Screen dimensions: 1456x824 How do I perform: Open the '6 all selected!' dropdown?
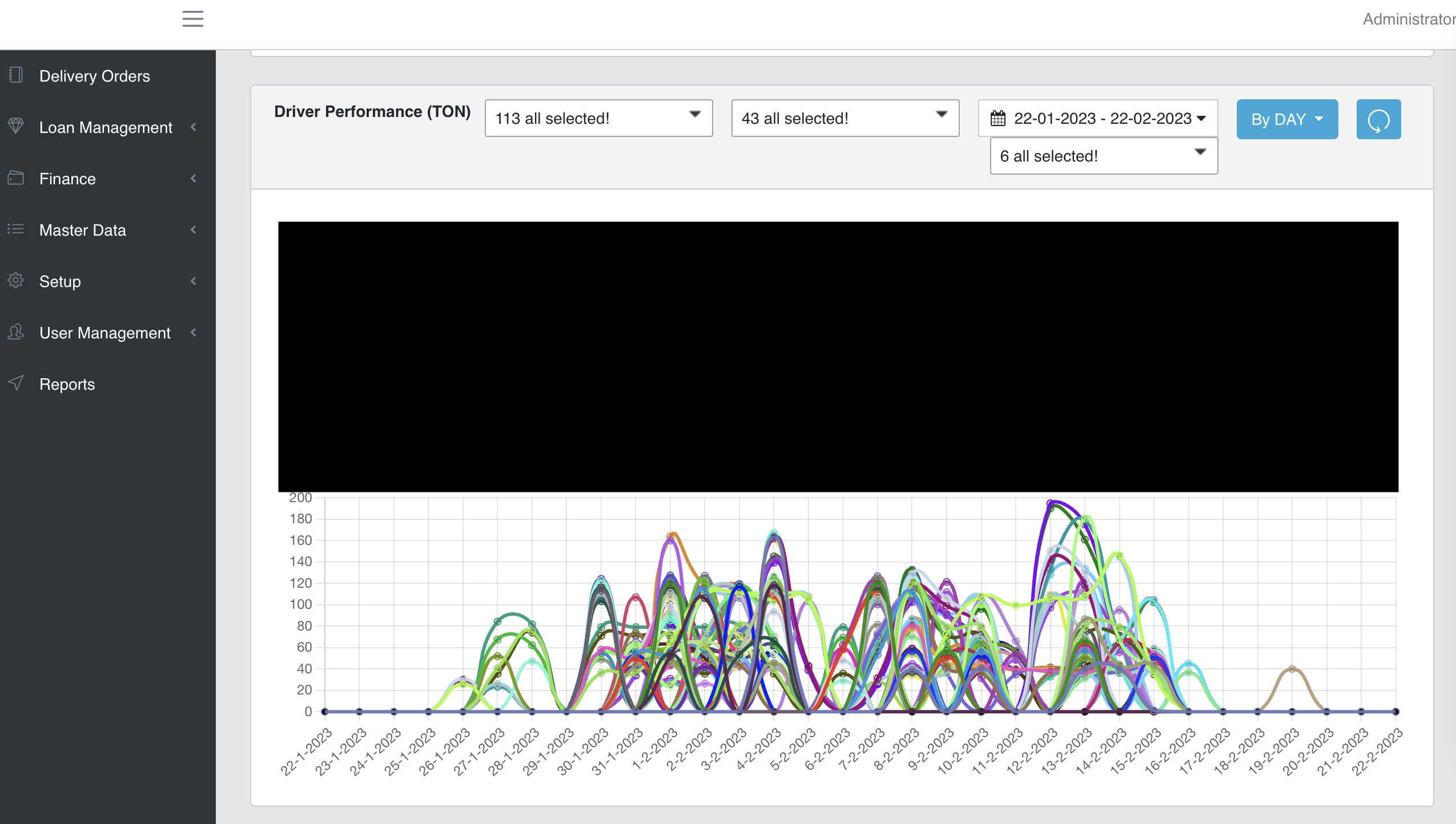tap(1103, 156)
